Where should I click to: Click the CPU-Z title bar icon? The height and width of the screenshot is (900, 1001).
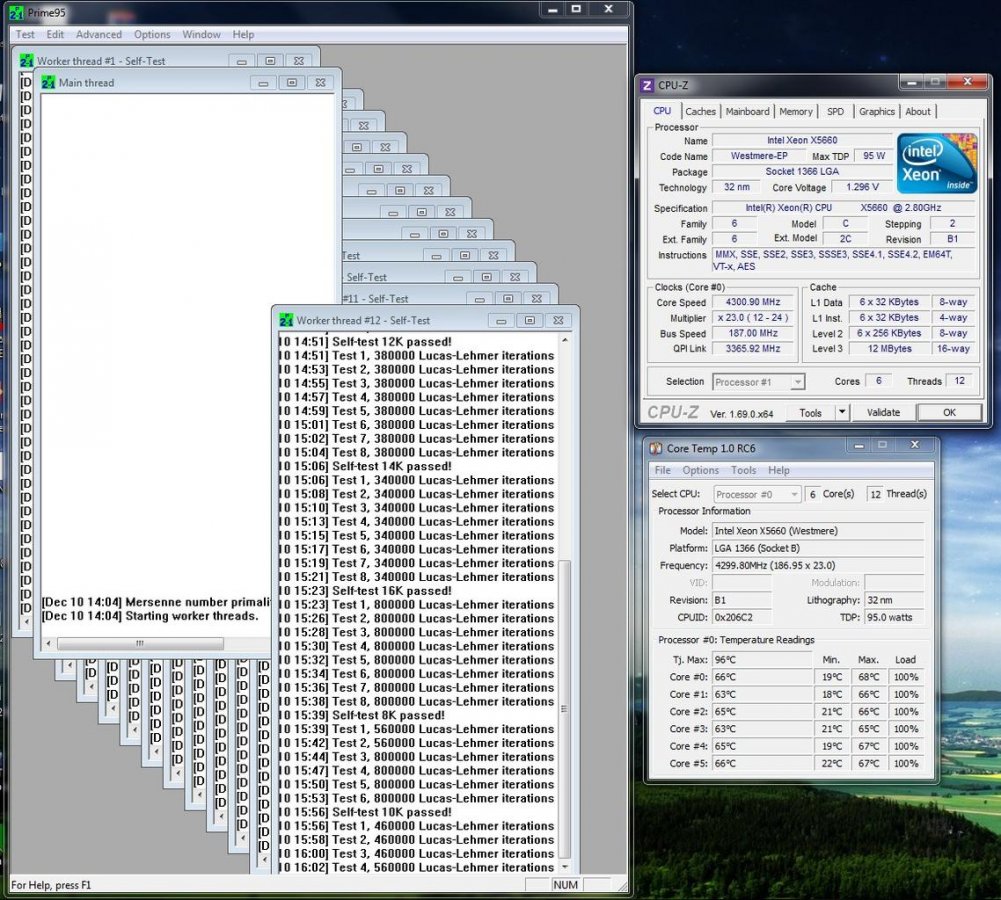coord(647,86)
